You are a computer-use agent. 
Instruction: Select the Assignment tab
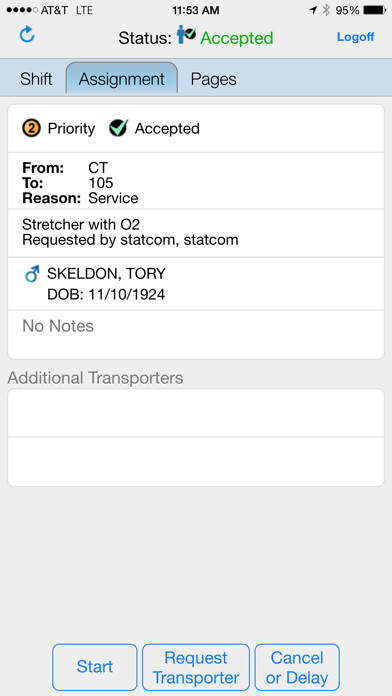click(122, 79)
